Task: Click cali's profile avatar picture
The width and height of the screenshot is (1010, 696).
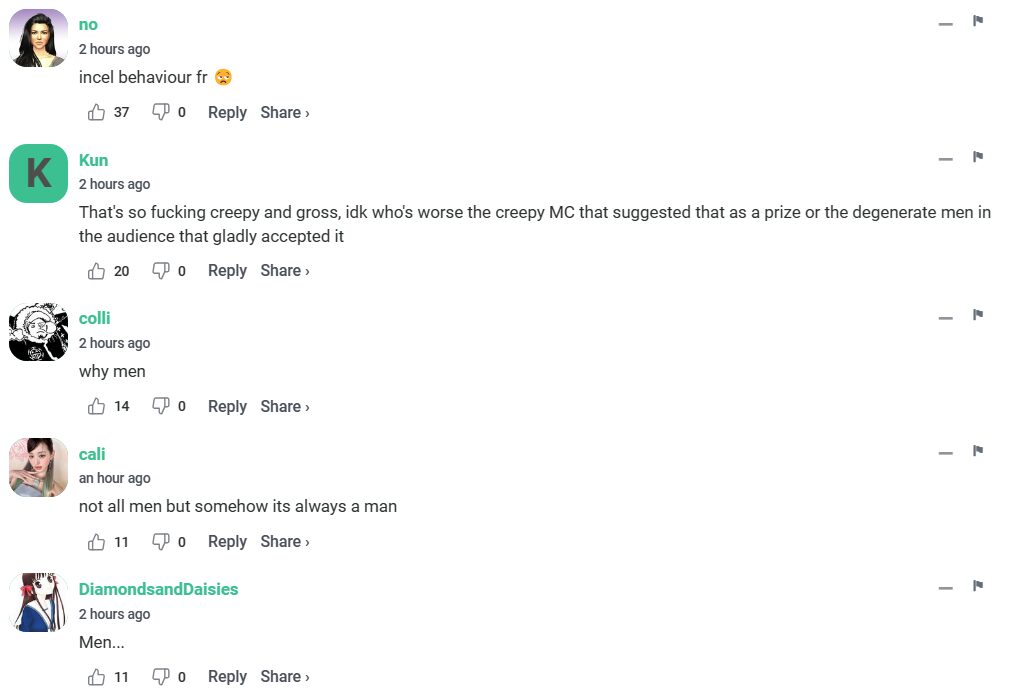Action: coord(38,467)
